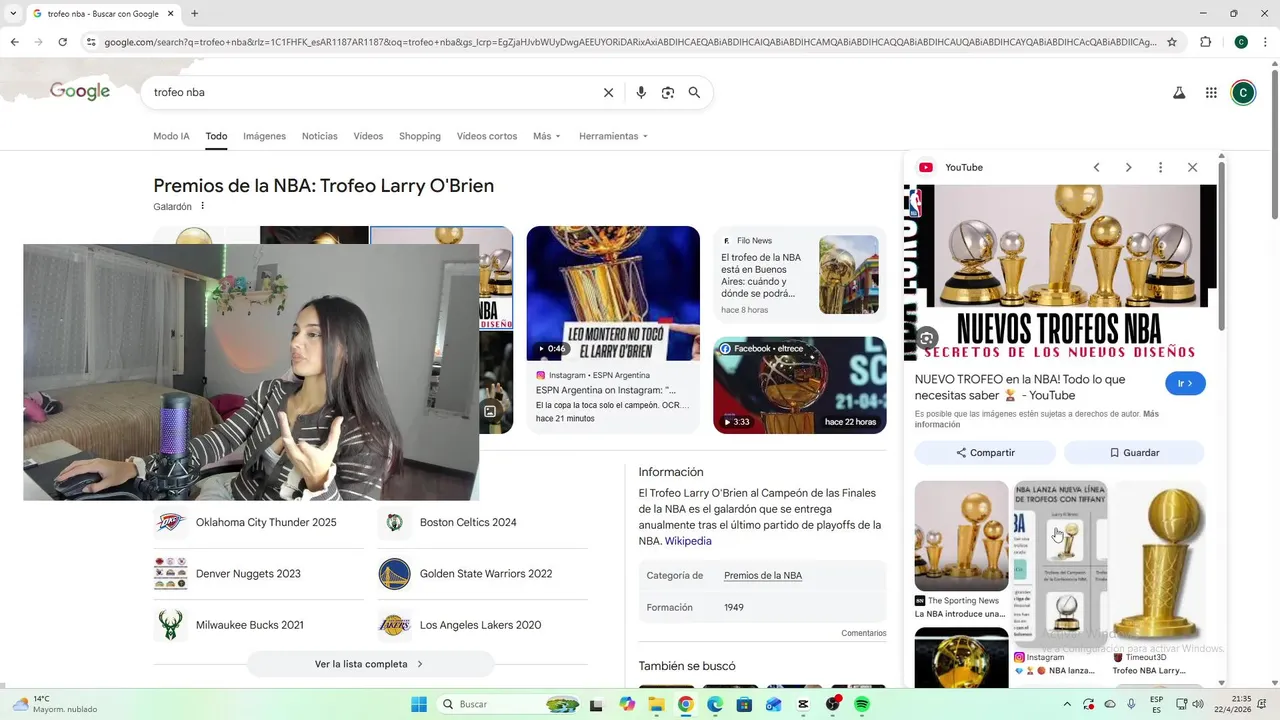
Task: Open the Sporting News trophy thumbnail
Action: pos(961,537)
